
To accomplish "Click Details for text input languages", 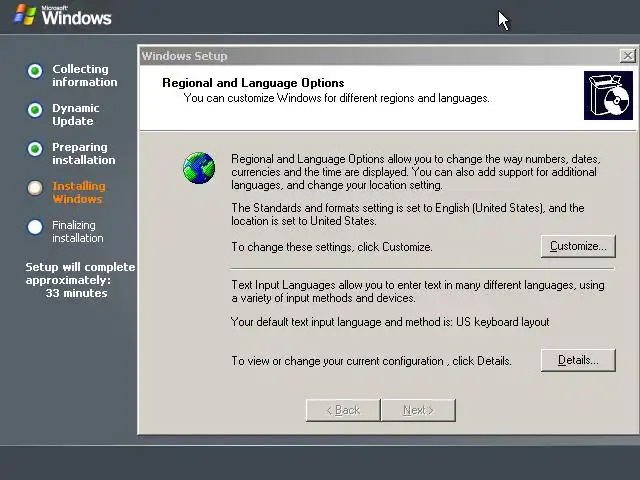I will (x=578, y=360).
